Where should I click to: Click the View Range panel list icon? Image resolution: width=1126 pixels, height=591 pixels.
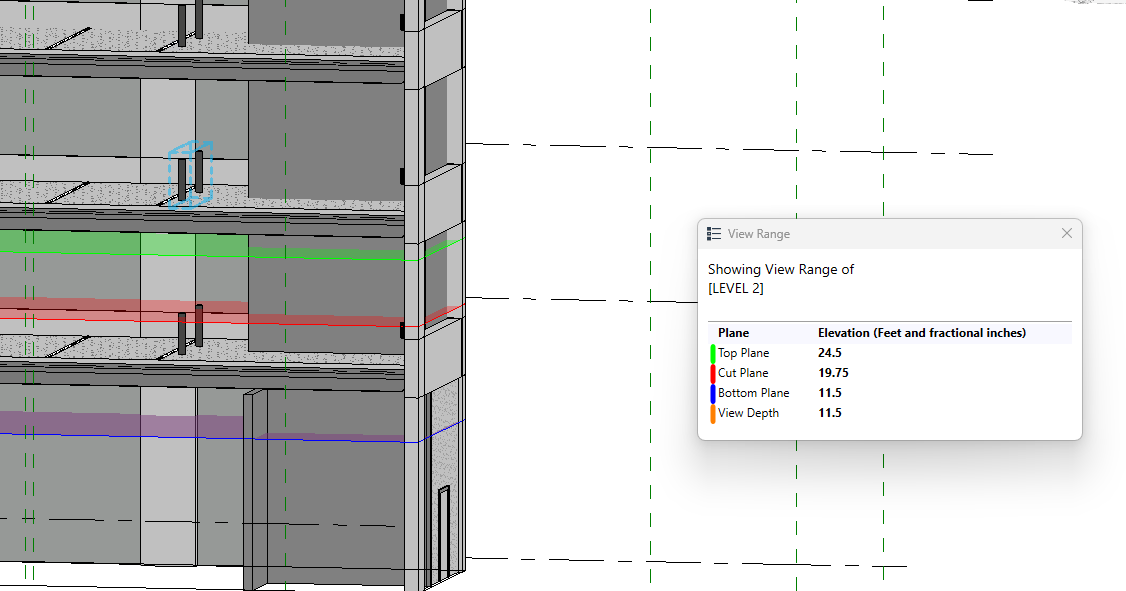(x=714, y=233)
